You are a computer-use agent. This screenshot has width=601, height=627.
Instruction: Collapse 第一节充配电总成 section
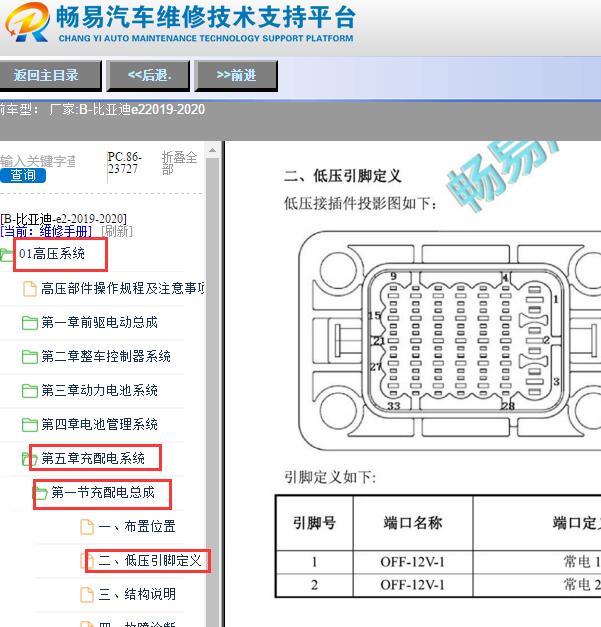click(103, 492)
